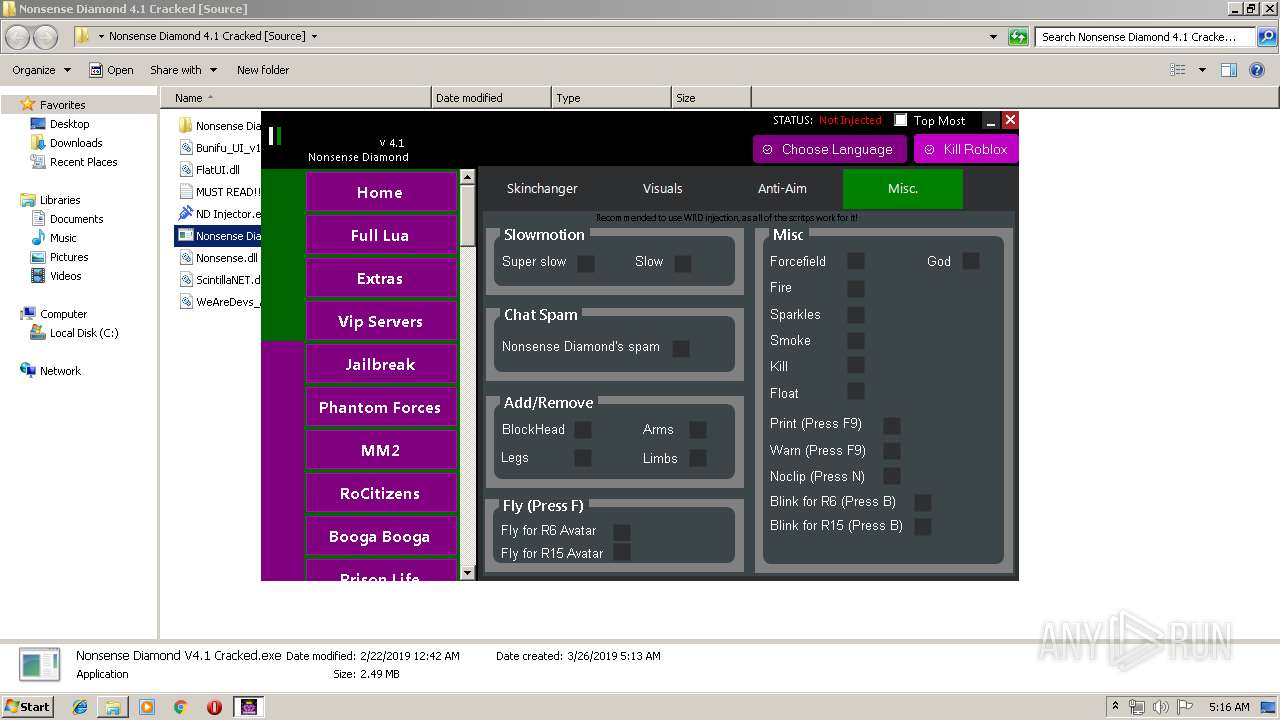Screen dimensions: 1280x720
Task: Enable the Top Most checkbox
Action: coord(901,120)
